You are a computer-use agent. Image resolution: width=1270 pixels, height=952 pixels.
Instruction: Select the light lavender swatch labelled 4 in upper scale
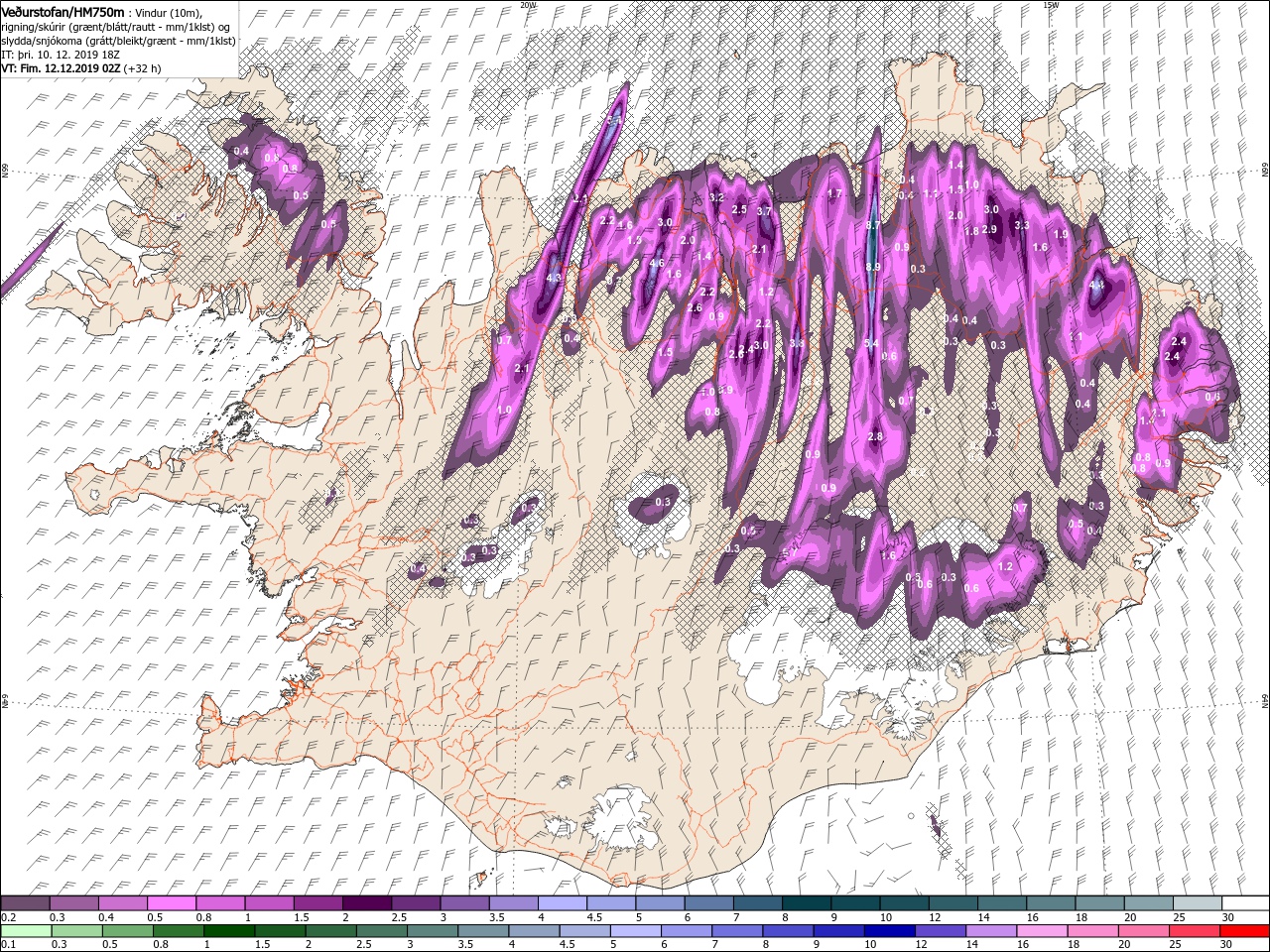pos(562,903)
